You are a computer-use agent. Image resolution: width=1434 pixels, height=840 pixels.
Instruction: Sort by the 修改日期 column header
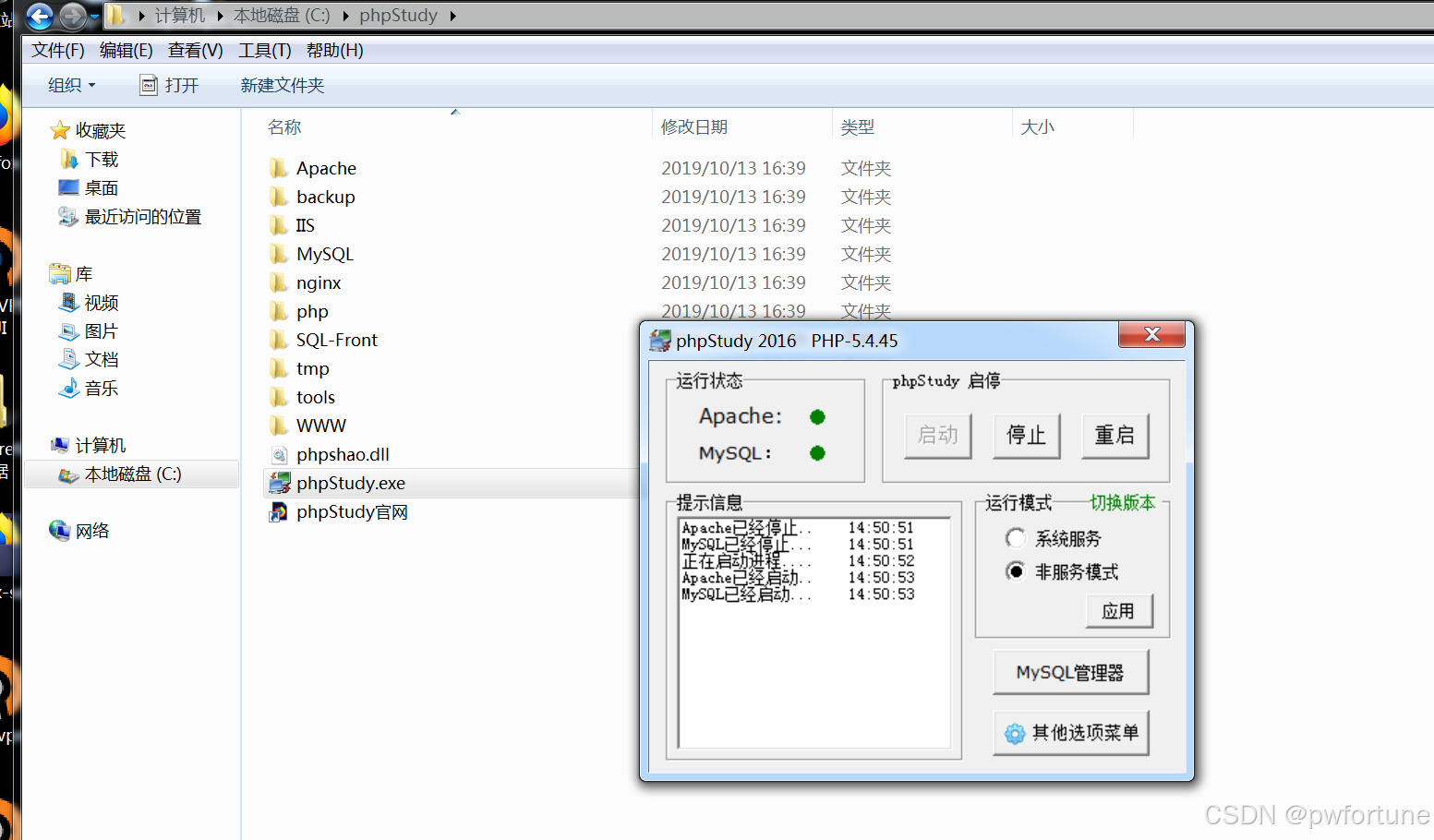[x=742, y=127]
